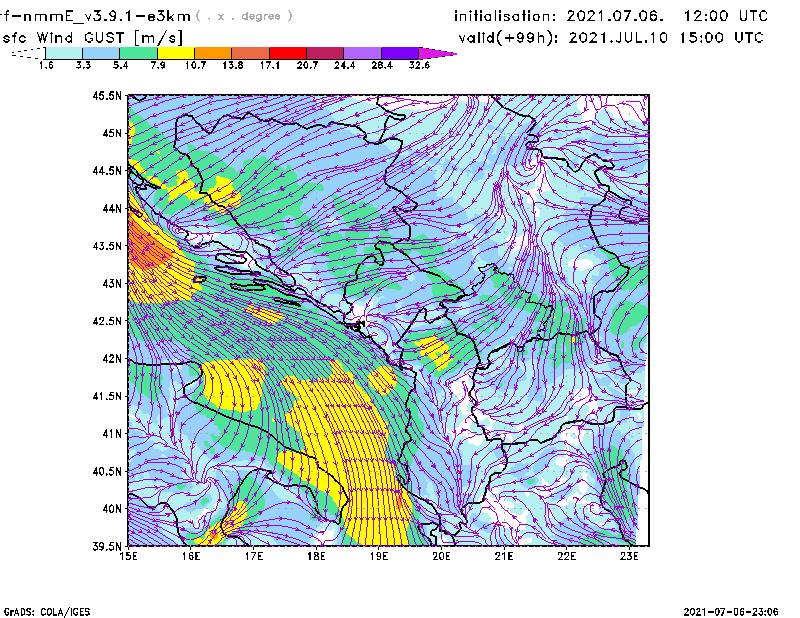Click the 22E longitude label

pyautogui.click(x=566, y=556)
